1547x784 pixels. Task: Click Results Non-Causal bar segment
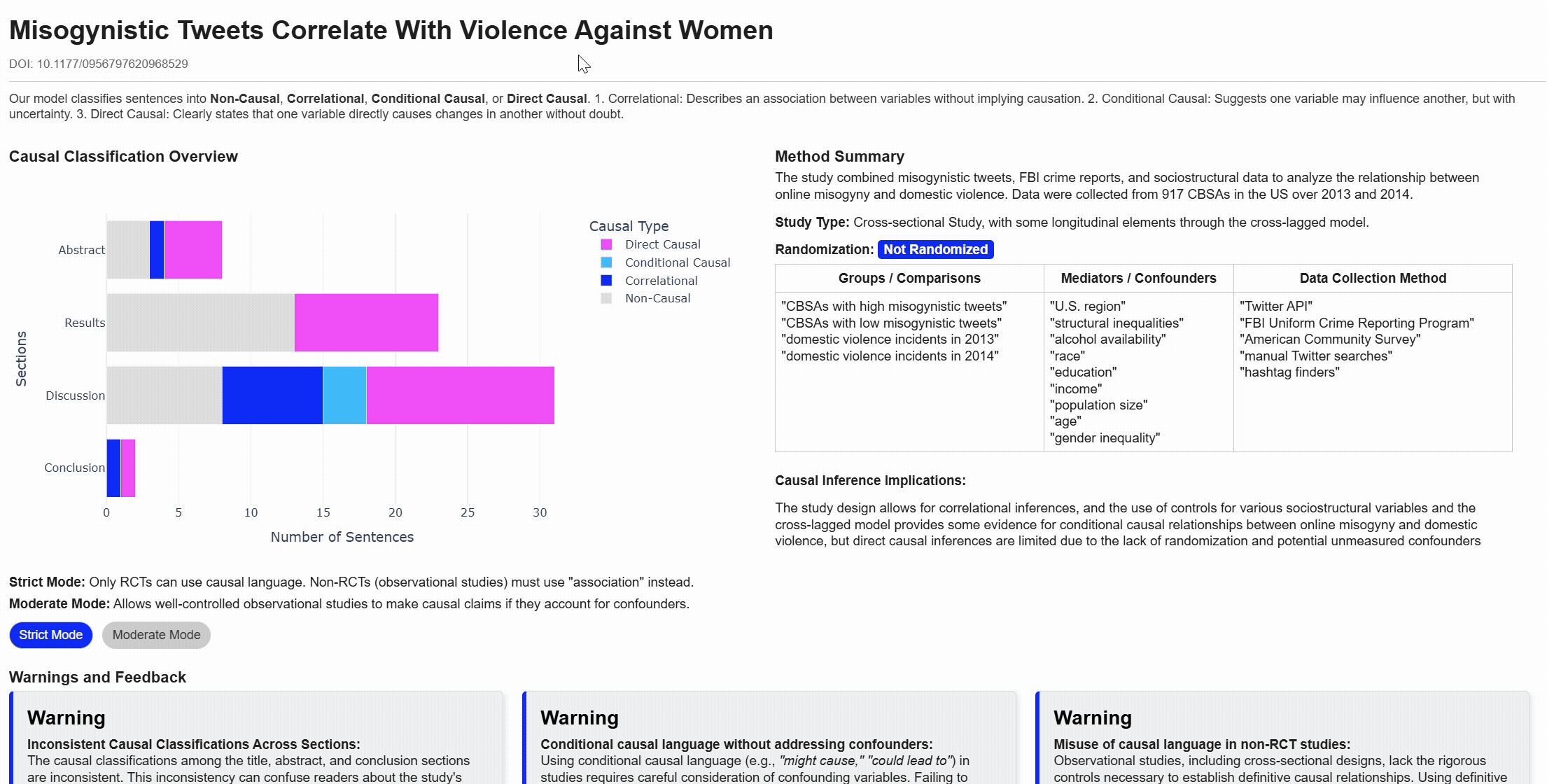coord(200,323)
